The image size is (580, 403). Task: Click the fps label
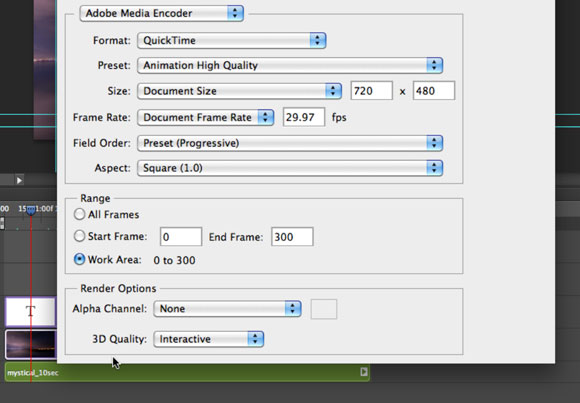click(x=339, y=118)
